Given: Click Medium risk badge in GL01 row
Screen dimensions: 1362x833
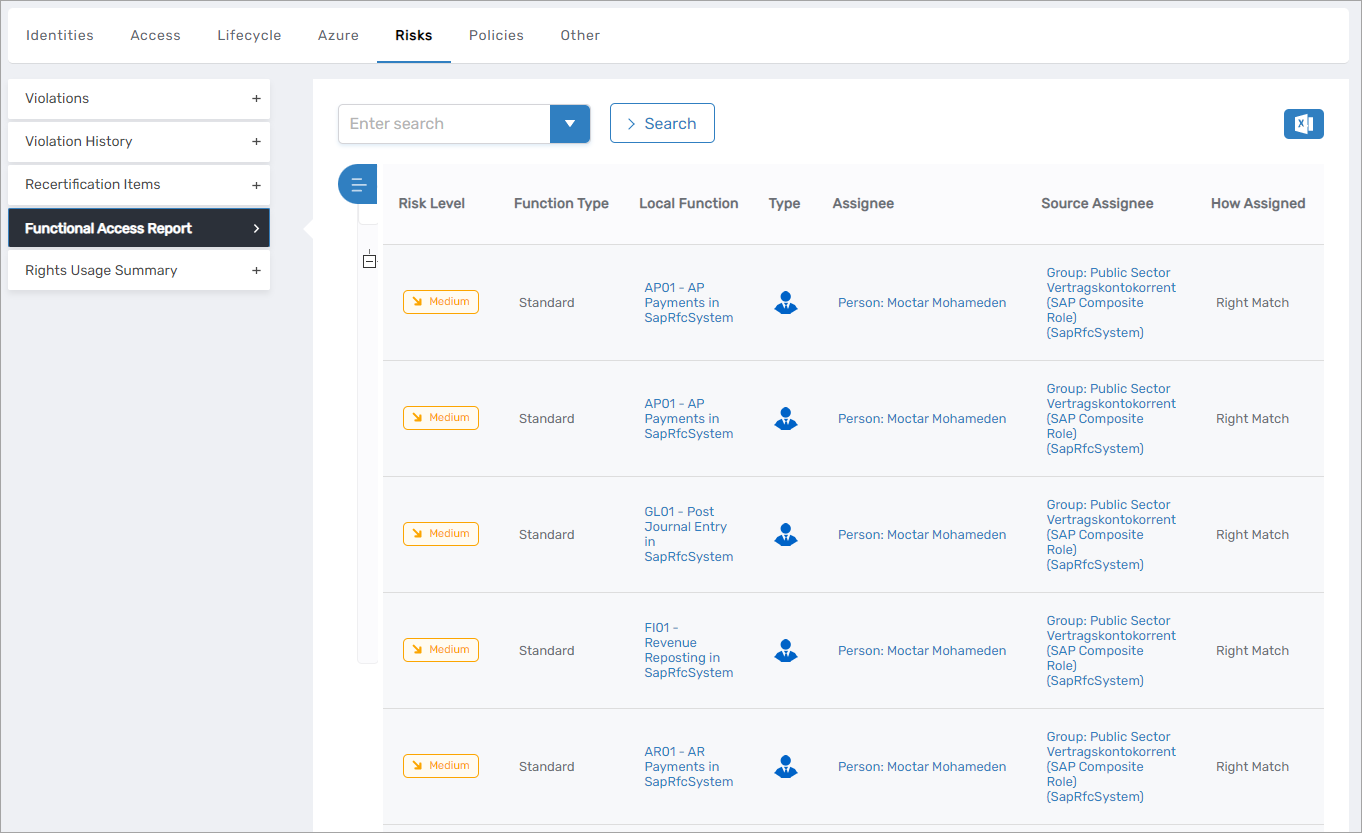Looking at the screenshot, I should [441, 534].
